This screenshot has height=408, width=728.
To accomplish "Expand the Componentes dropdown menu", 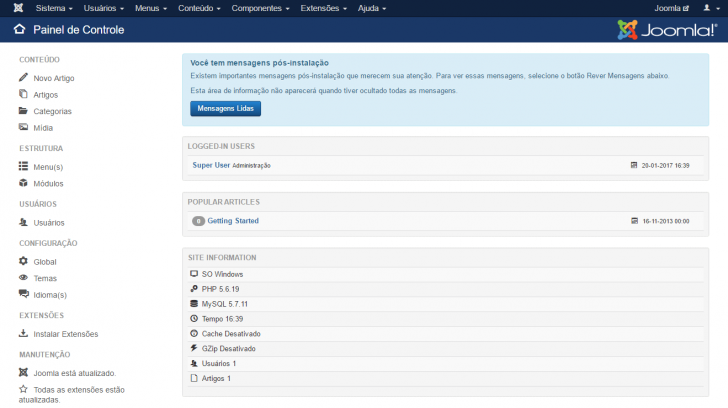I will pos(260,8).
